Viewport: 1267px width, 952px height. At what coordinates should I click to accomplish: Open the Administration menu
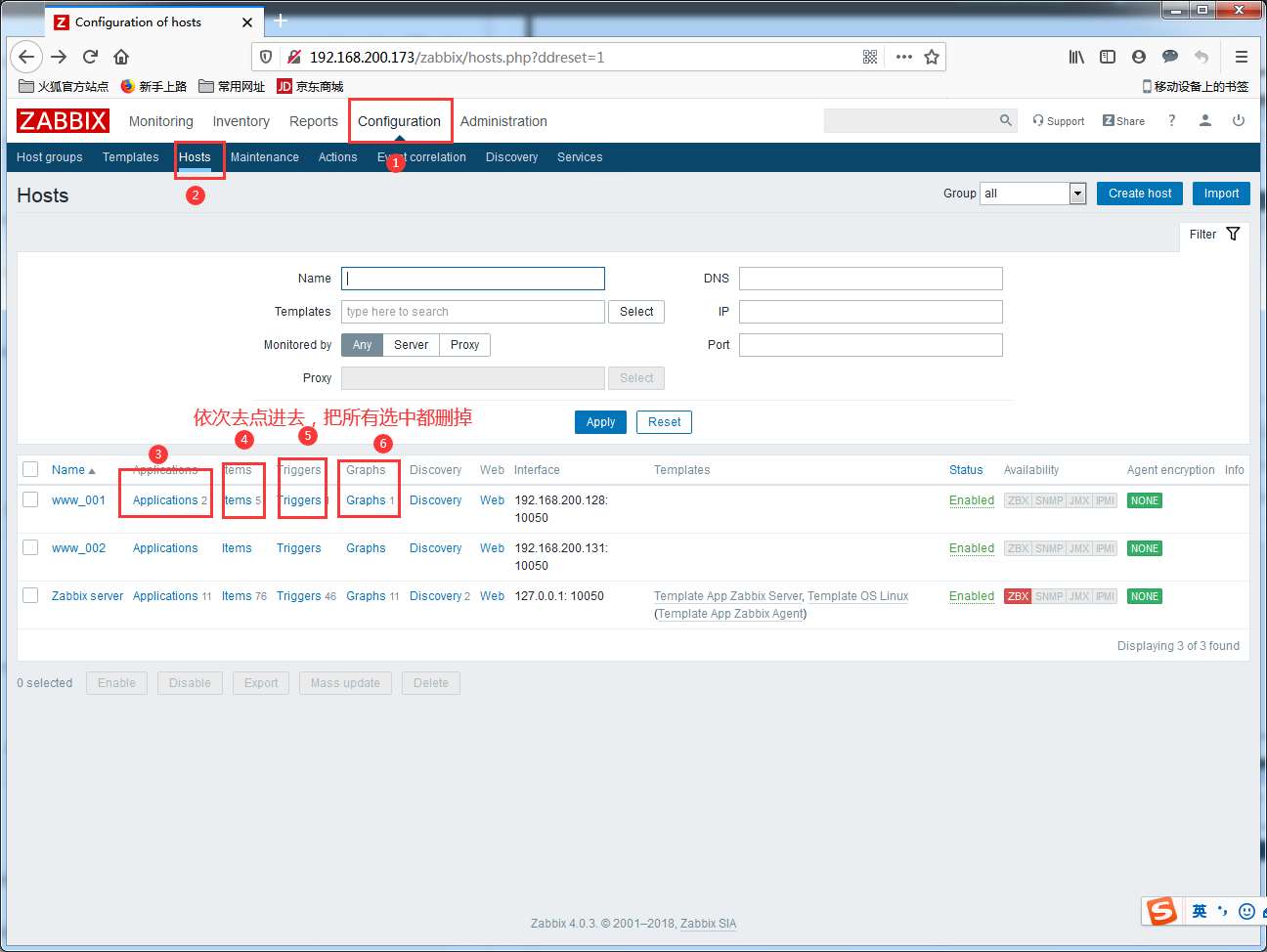click(503, 121)
